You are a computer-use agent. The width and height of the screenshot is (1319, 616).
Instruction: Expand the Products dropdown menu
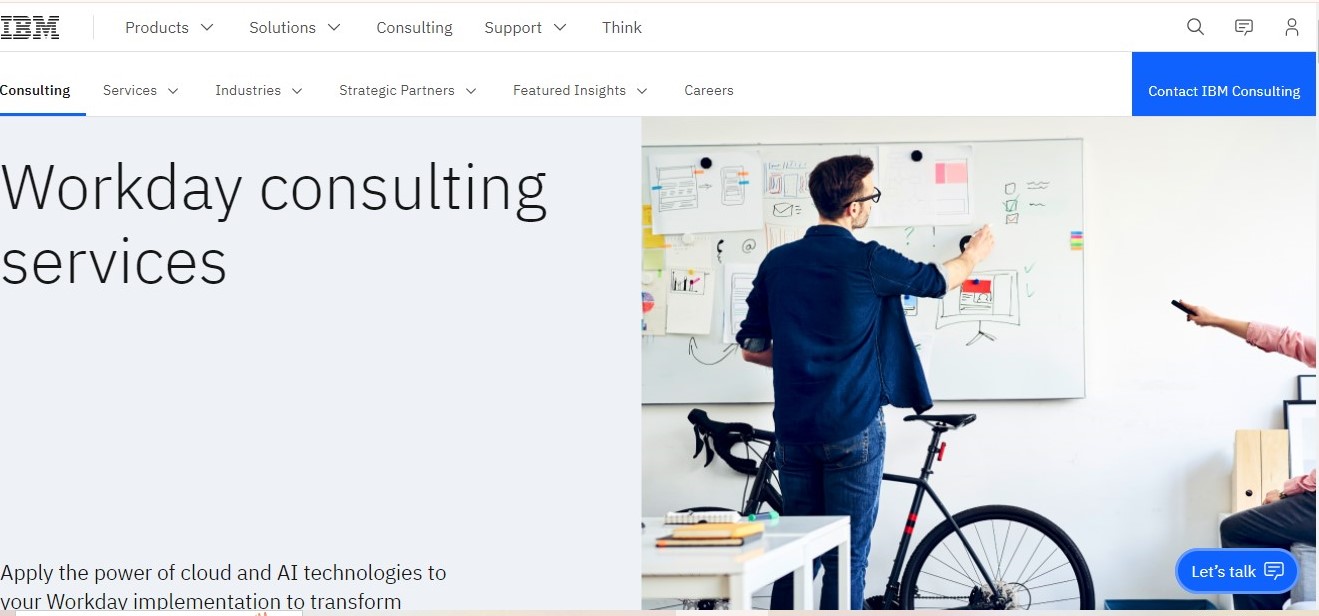point(169,28)
